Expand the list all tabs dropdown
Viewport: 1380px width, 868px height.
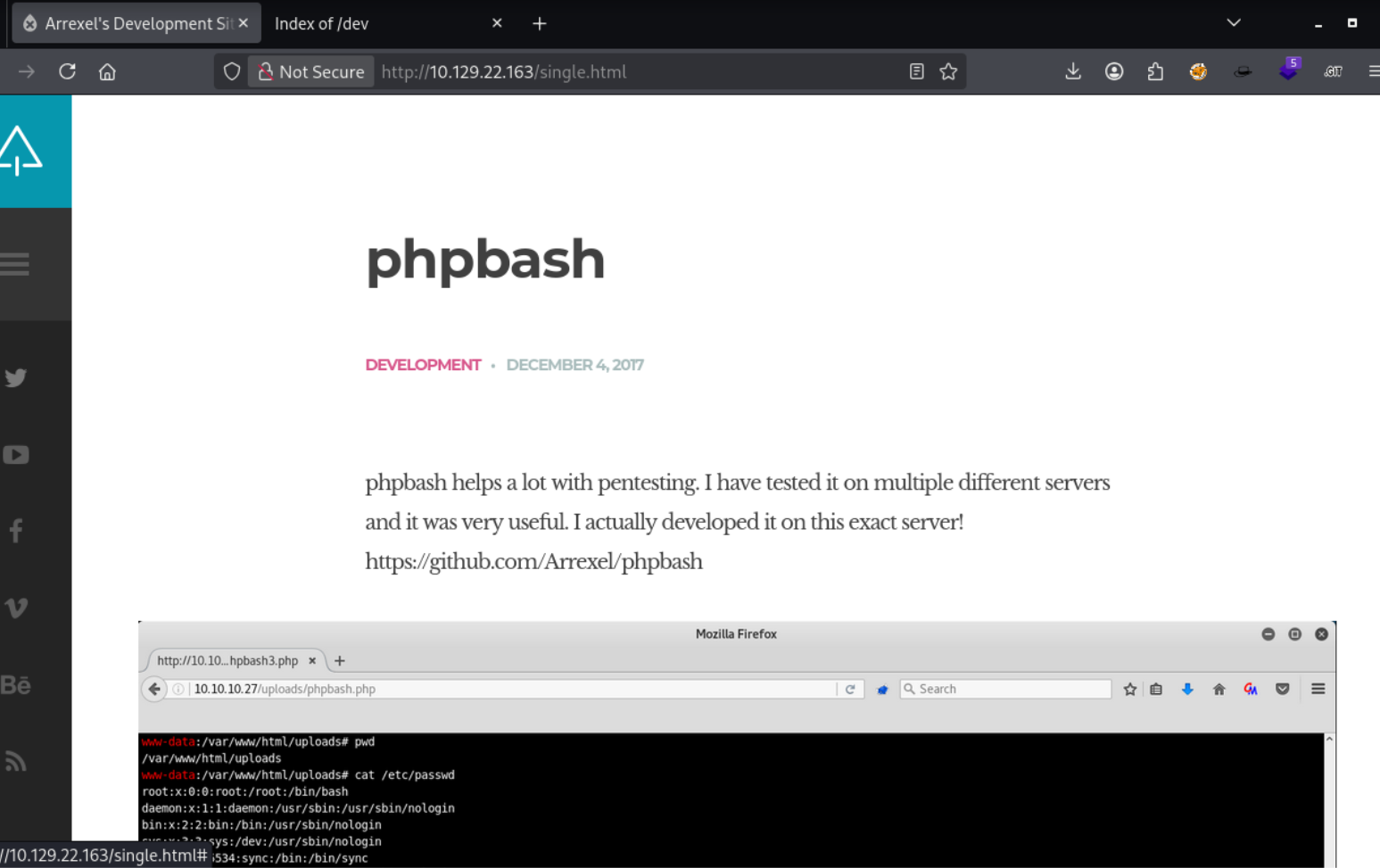coord(1234,23)
